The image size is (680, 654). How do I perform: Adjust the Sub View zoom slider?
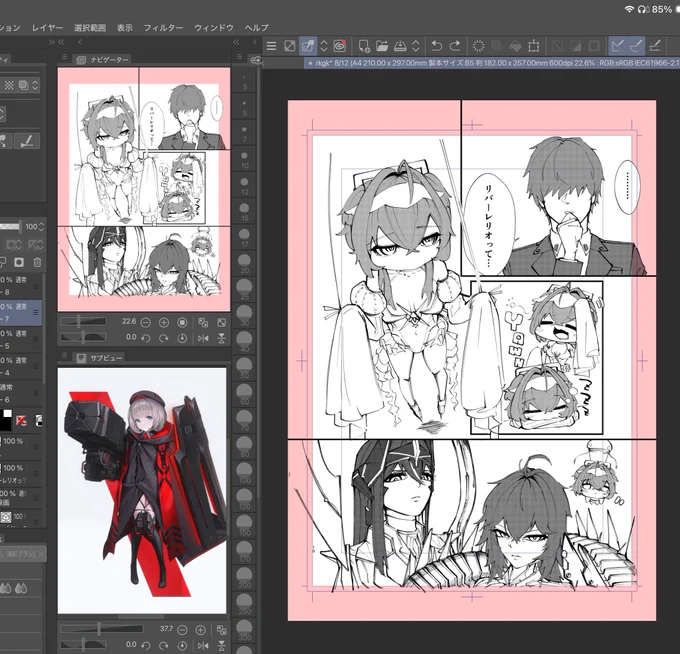(101, 629)
